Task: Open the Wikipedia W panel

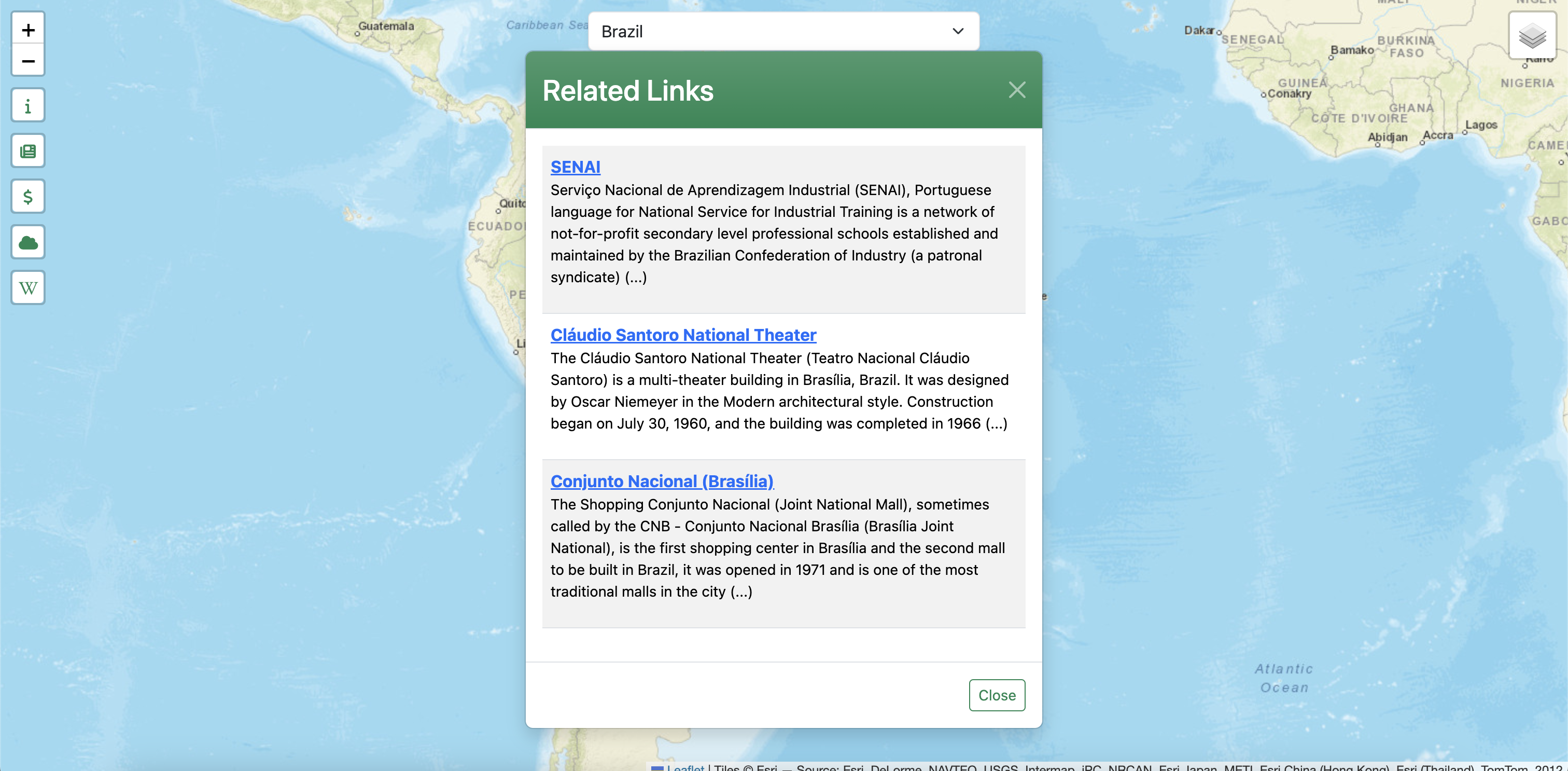Action: point(28,288)
